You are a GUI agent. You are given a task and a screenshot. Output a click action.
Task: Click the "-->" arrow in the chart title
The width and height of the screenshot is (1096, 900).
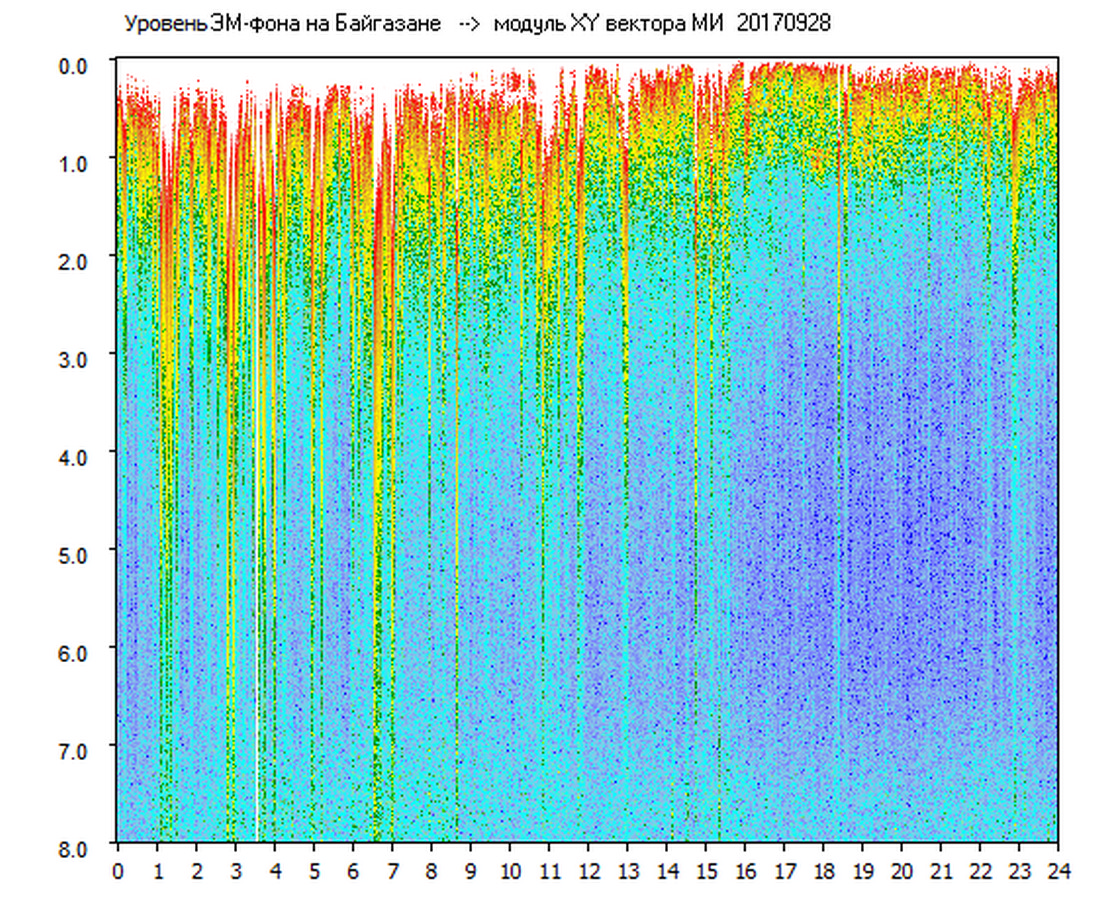[x=467, y=24]
